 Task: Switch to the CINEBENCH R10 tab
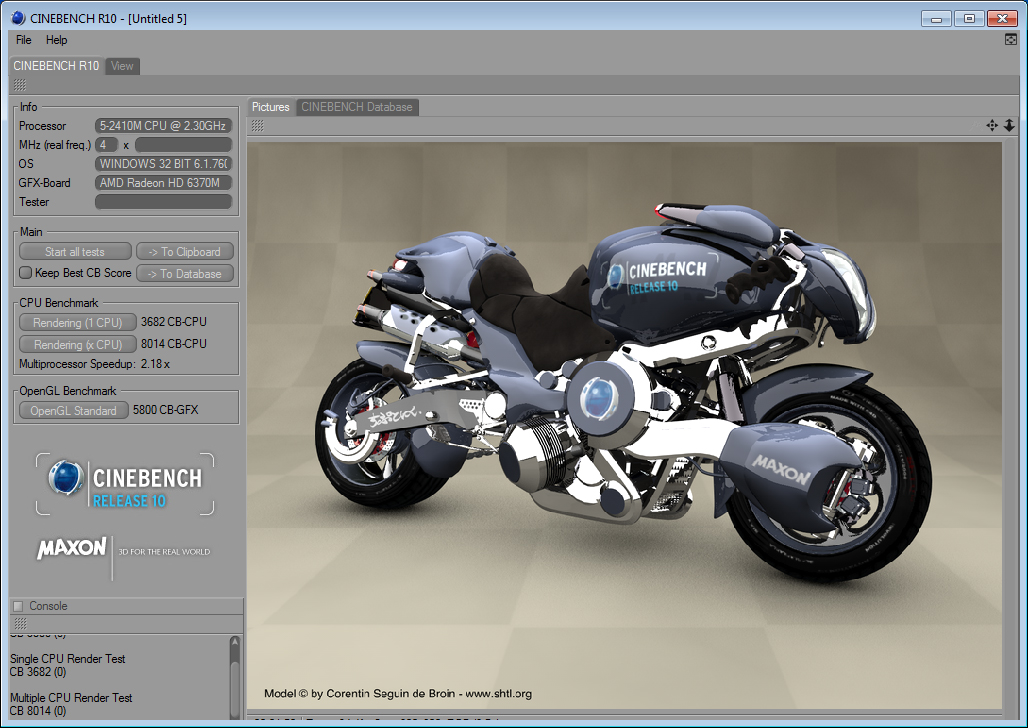(56, 66)
